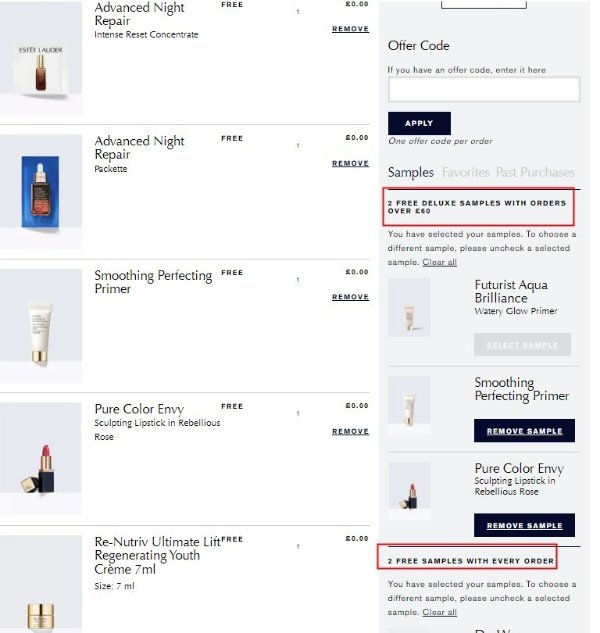Remove Pure Color Envy lipstick from cart
Screen dimensions: 600x633
click(350, 431)
